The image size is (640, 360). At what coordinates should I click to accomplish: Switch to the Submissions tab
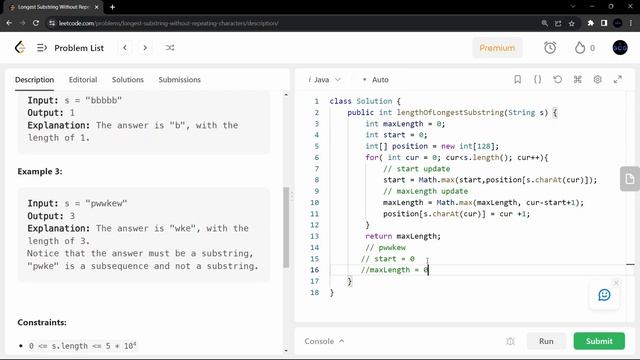[180, 80]
